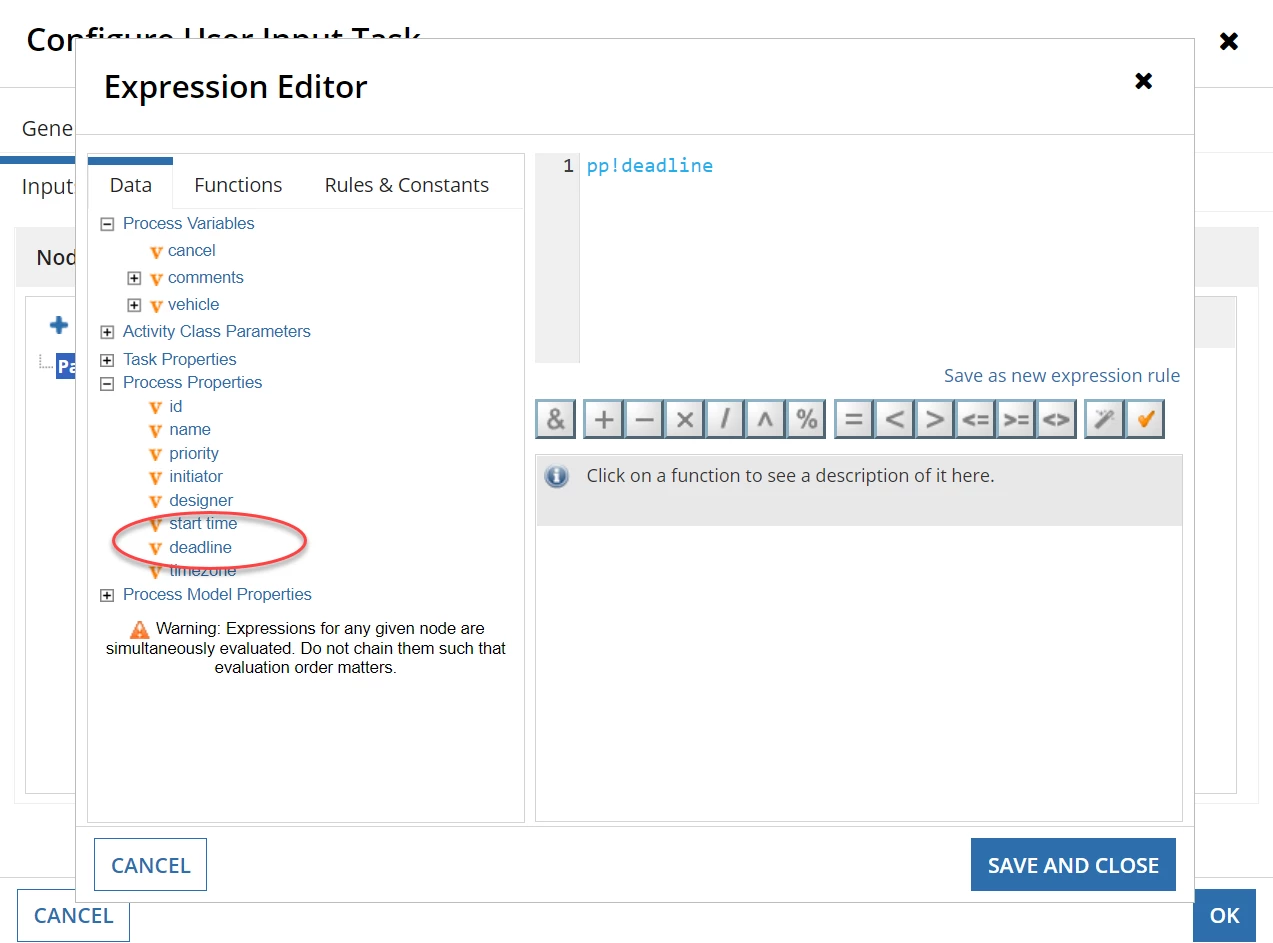The image size is (1273, 943).
Task: Insert the plus operator
Action: pyautogui.click(x=604, y=420)
